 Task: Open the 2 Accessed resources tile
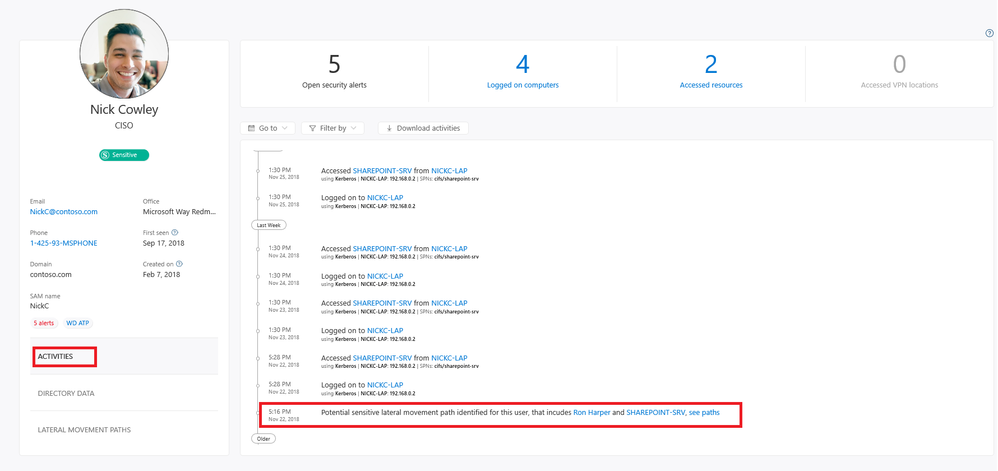(x=711, y=73)
